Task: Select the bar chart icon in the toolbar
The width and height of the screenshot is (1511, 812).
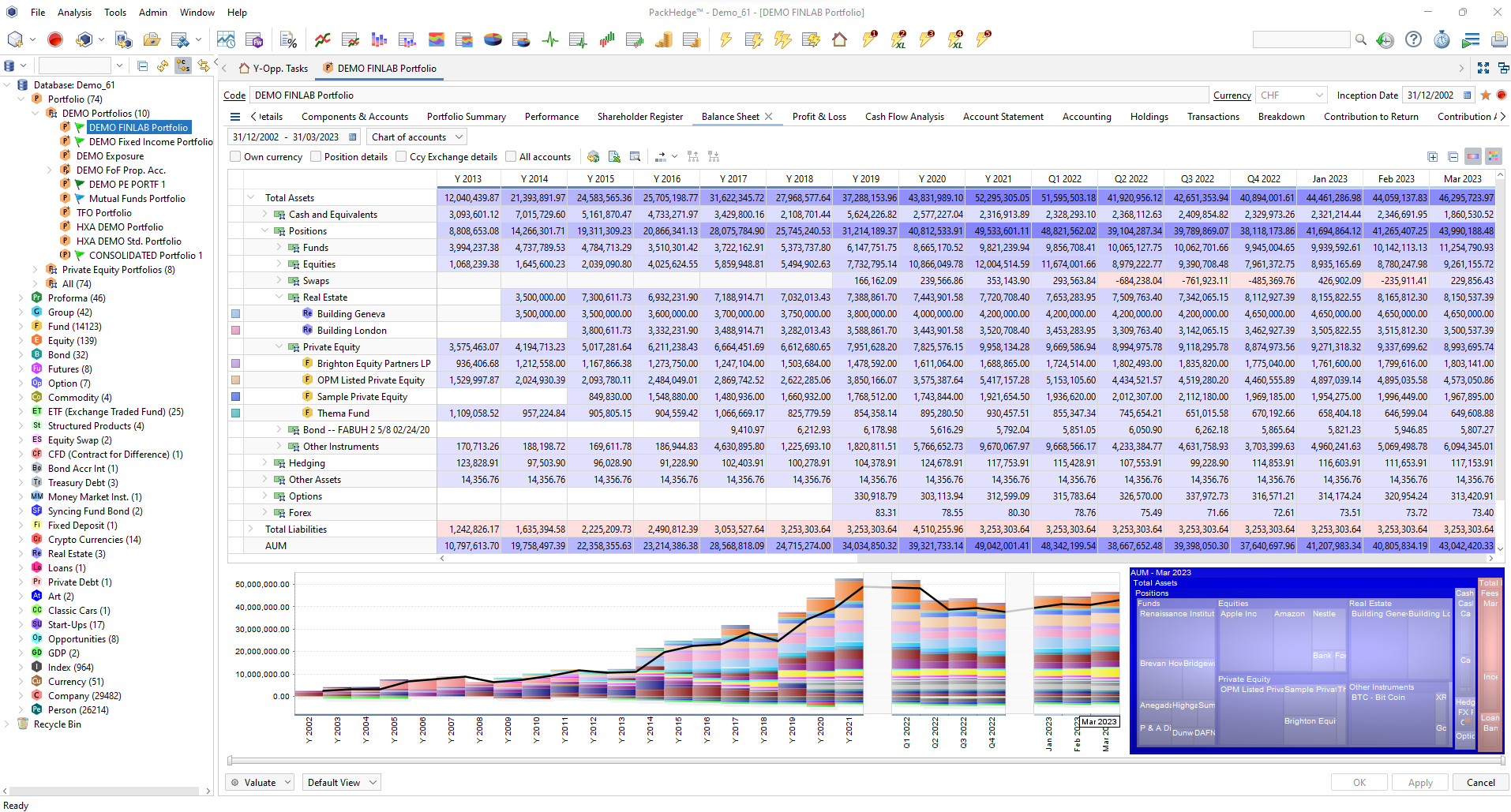Action: pos(380,39)
